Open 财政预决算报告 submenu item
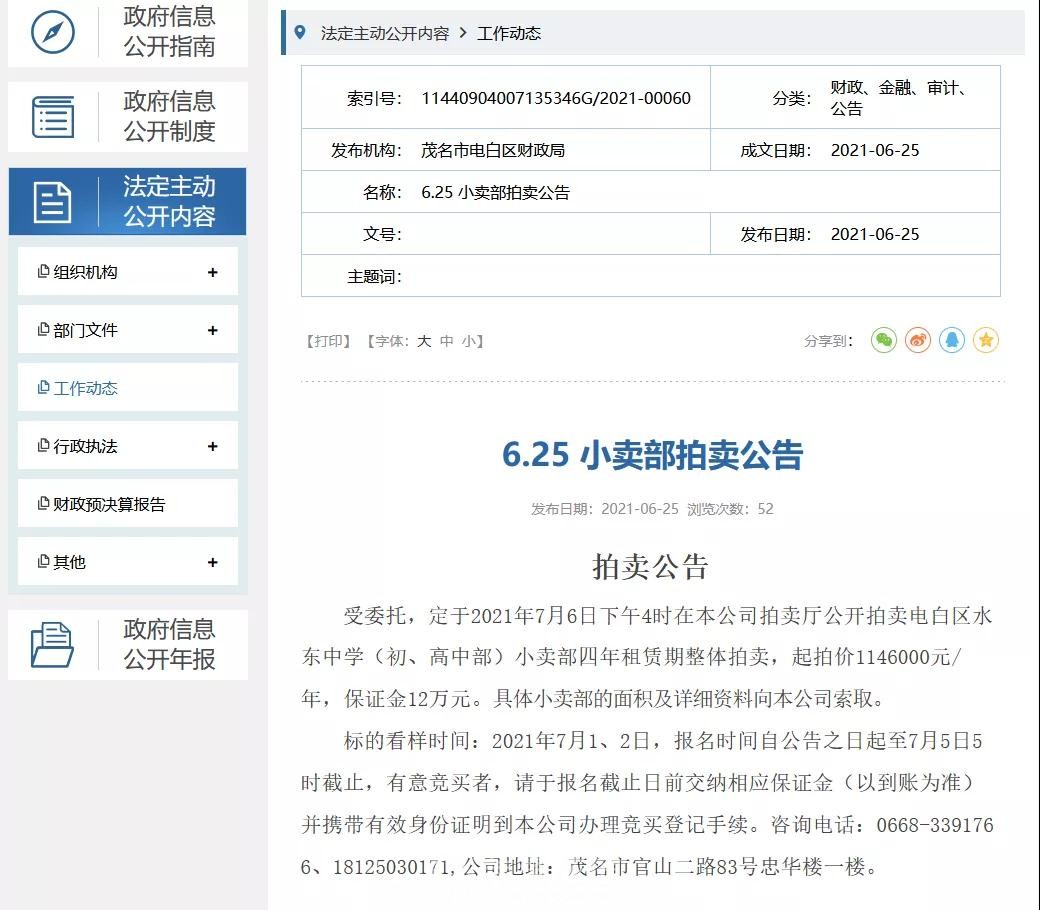This screenshot has height=910, width=1040. (x=127, y=503)
